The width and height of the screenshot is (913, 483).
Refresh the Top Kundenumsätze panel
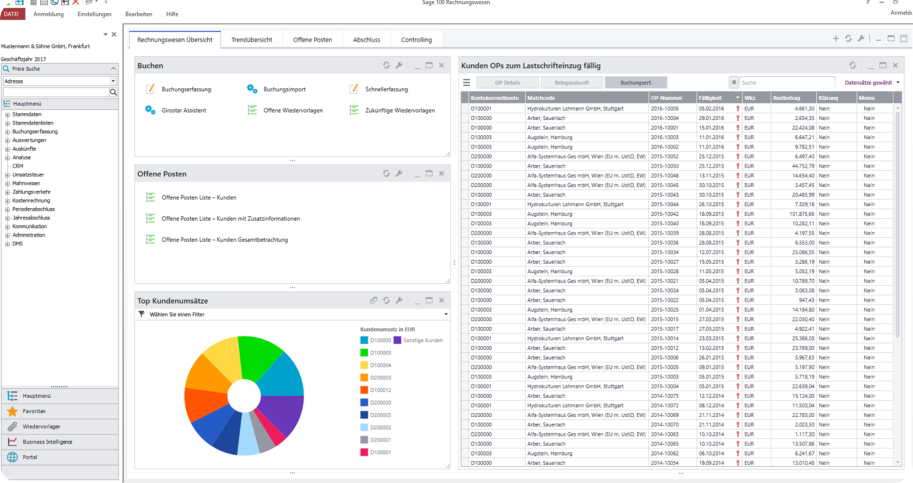pos(386,300)
